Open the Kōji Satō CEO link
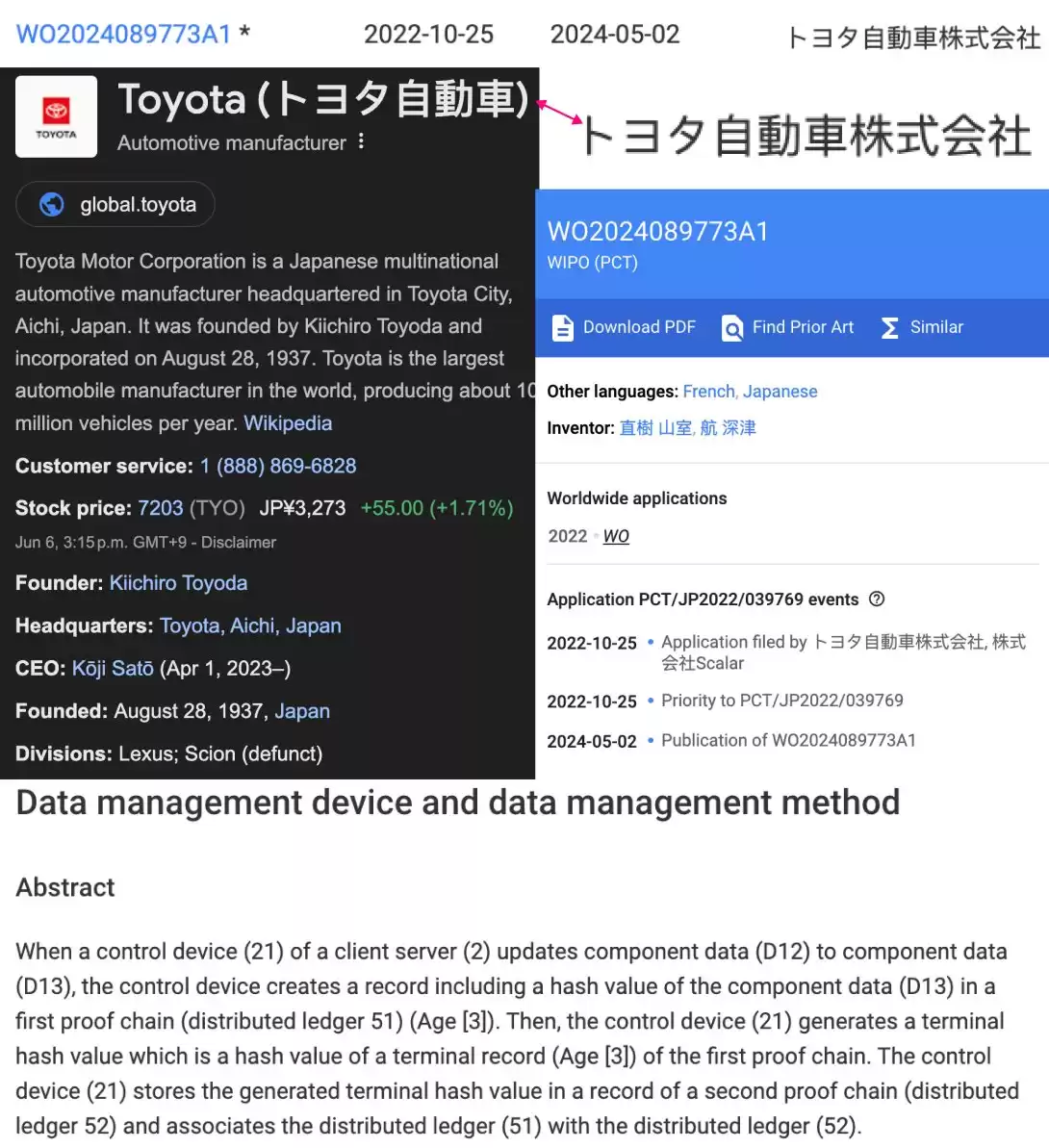1049x1148 pixels. pos(113,669)
